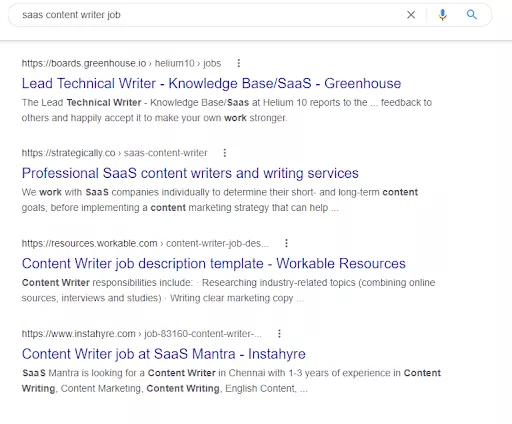Image resolution: width=512 pixels, height=424 pixels.
Task: Submit the query with the magnifier icon
Action: pos(471,15)
